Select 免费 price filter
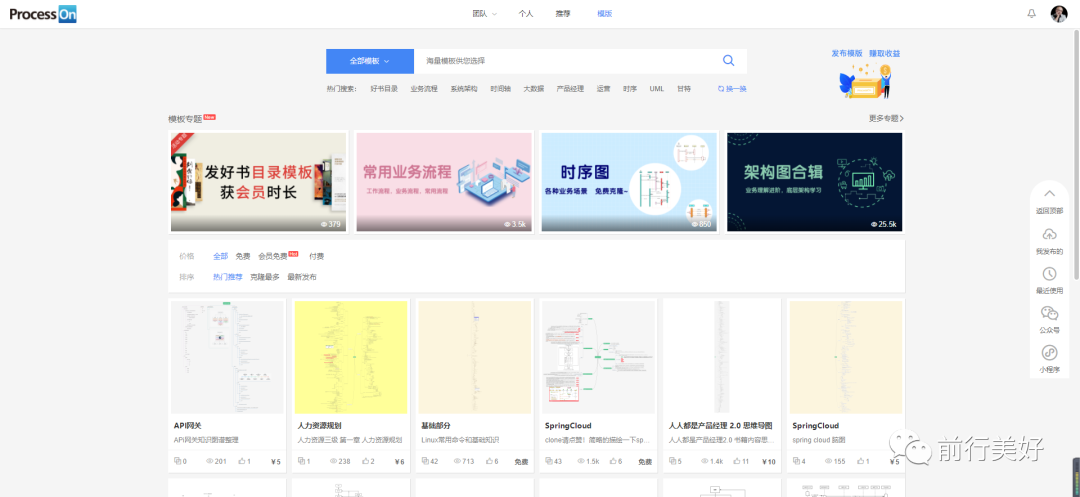The image size is (1080, 497). click(242, 256)
